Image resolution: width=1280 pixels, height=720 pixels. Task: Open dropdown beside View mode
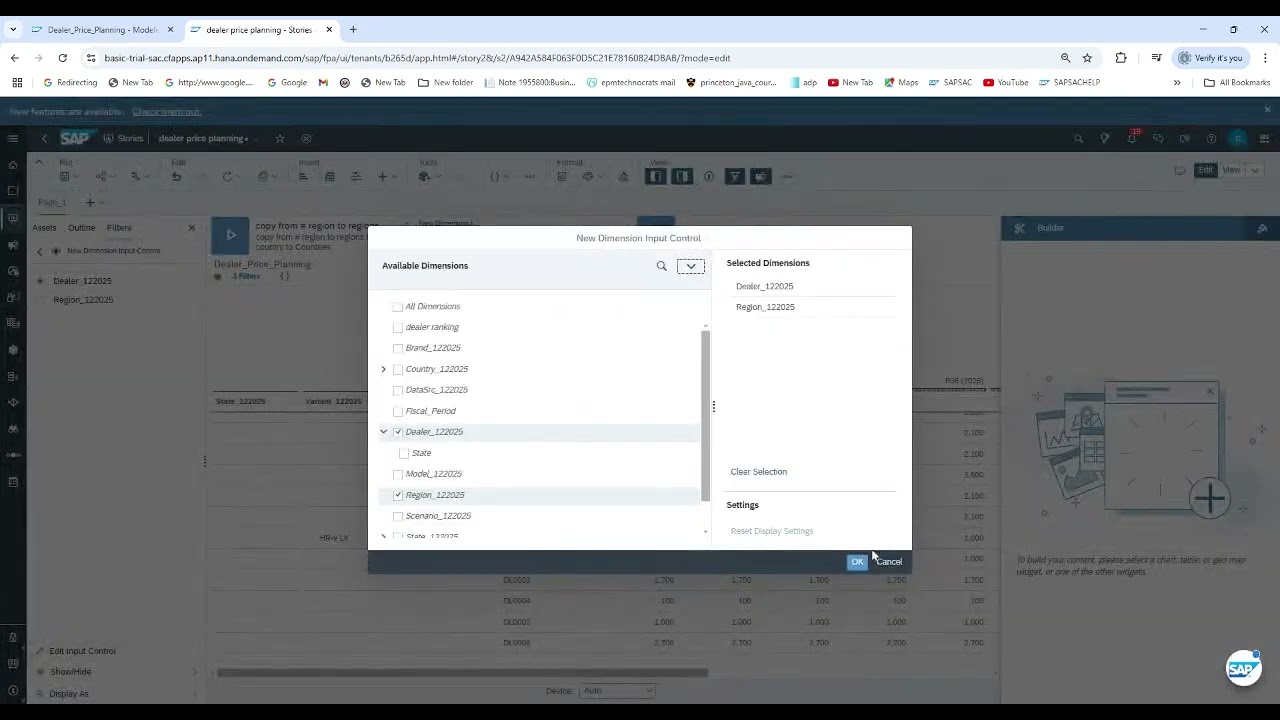click(1255, 170)
